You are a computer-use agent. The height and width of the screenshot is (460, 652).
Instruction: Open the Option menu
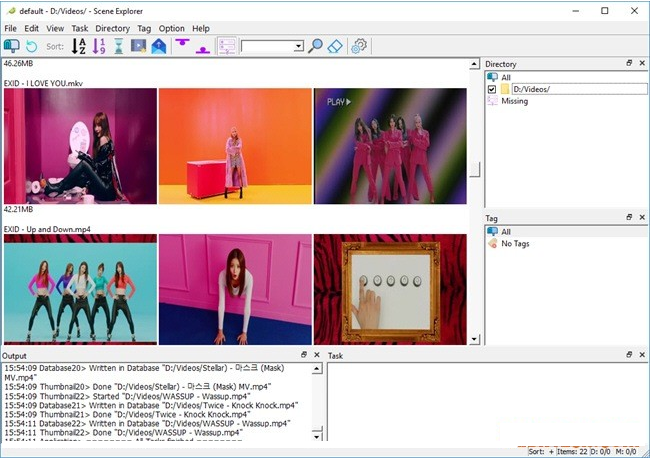171,28
